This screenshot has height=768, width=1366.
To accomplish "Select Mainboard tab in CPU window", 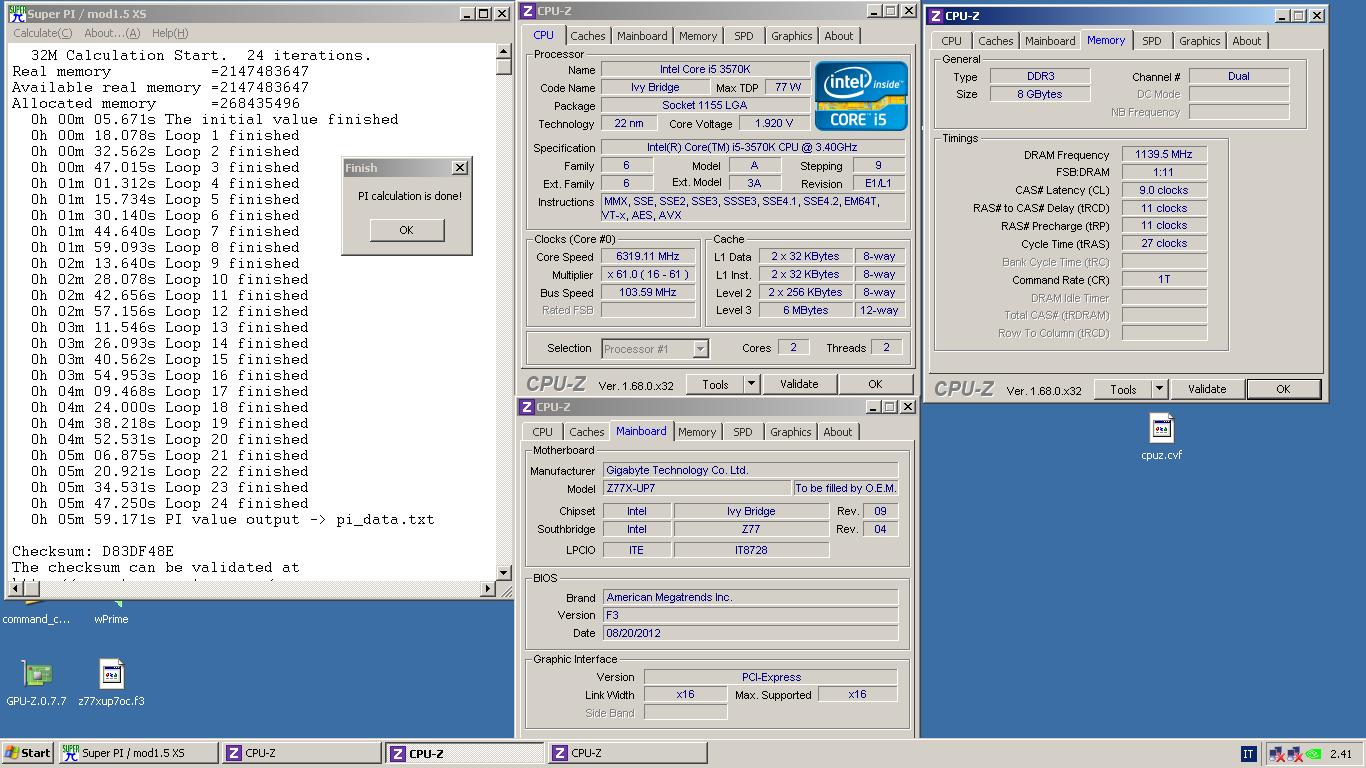I will (642, 36).
